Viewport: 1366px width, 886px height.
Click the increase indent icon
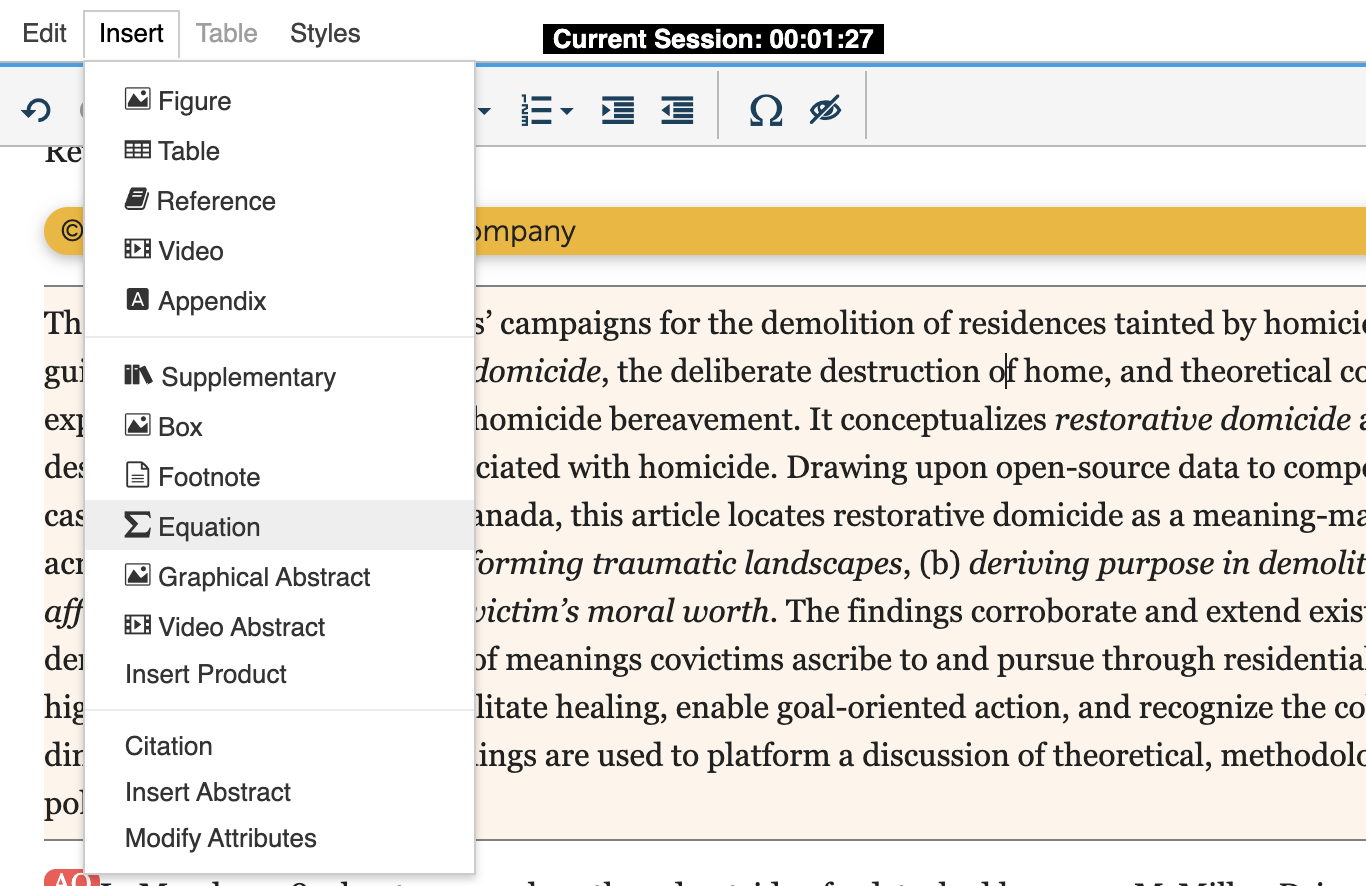pyautogui.click(x=618, y=110)
